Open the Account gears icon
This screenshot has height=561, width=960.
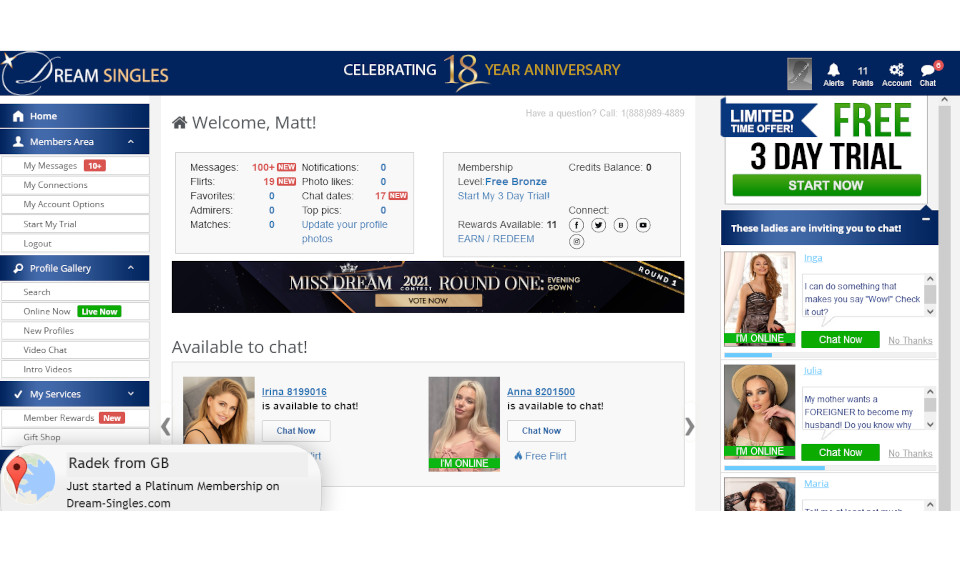tap(896, 73)
